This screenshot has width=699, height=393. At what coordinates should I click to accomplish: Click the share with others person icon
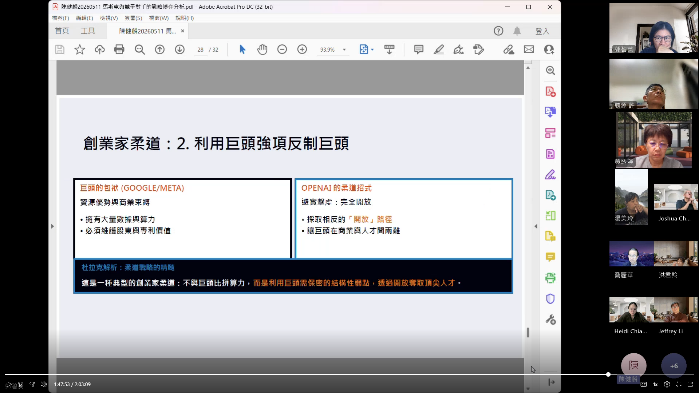pyautogui.click(x=549, y=49)
